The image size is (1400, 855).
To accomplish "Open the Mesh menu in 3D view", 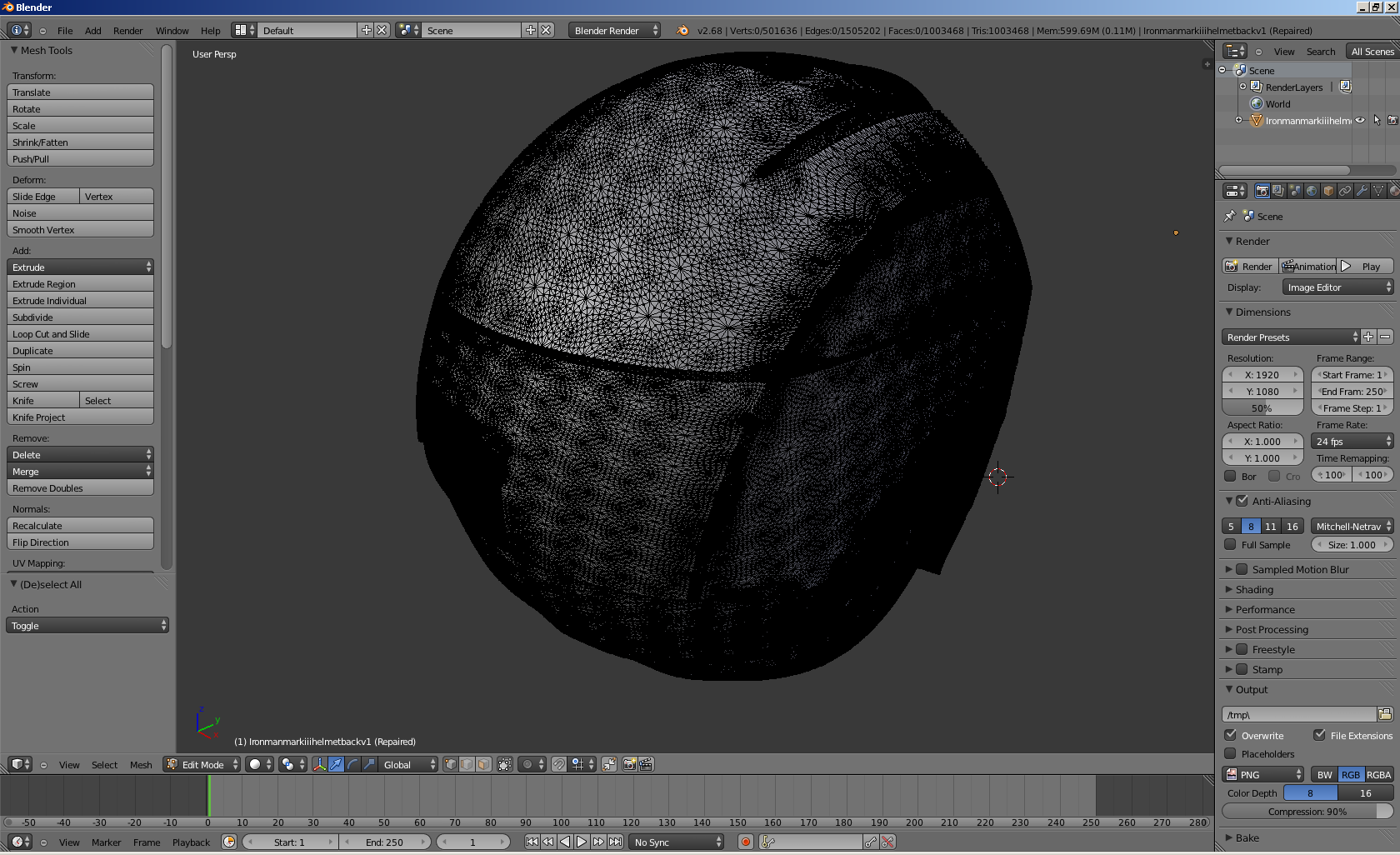I will pos(141,764).
